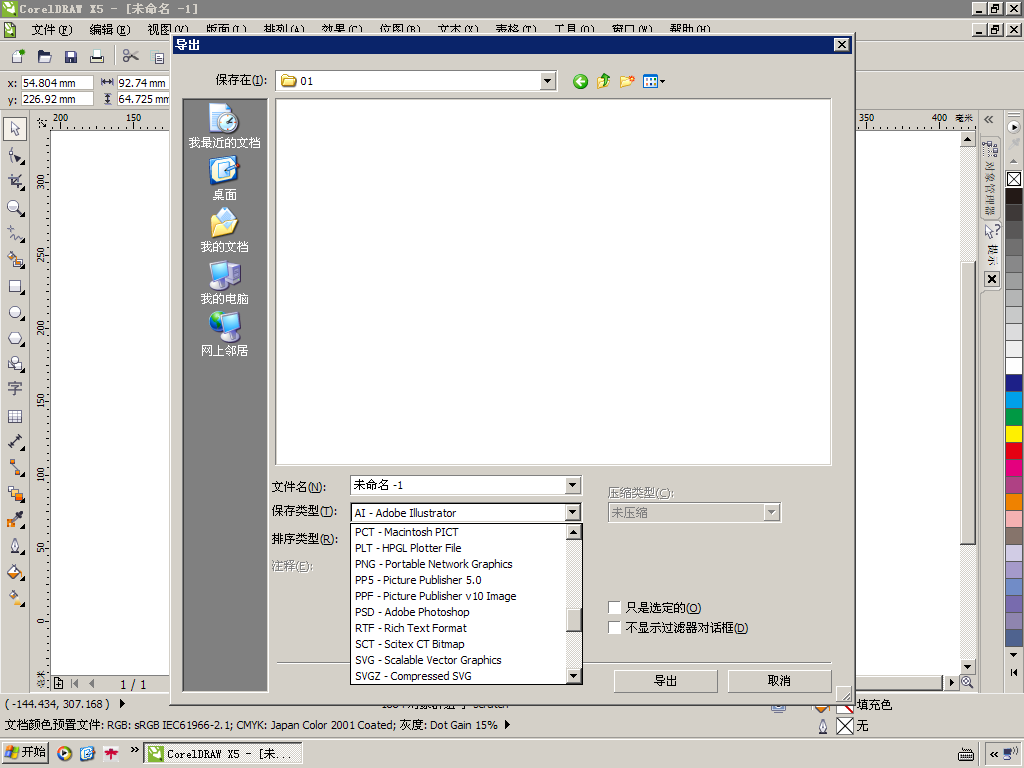Select the Crop tool
This screenshot has height=768, width=1024.
pyautogui.click(x=15, y=182)
